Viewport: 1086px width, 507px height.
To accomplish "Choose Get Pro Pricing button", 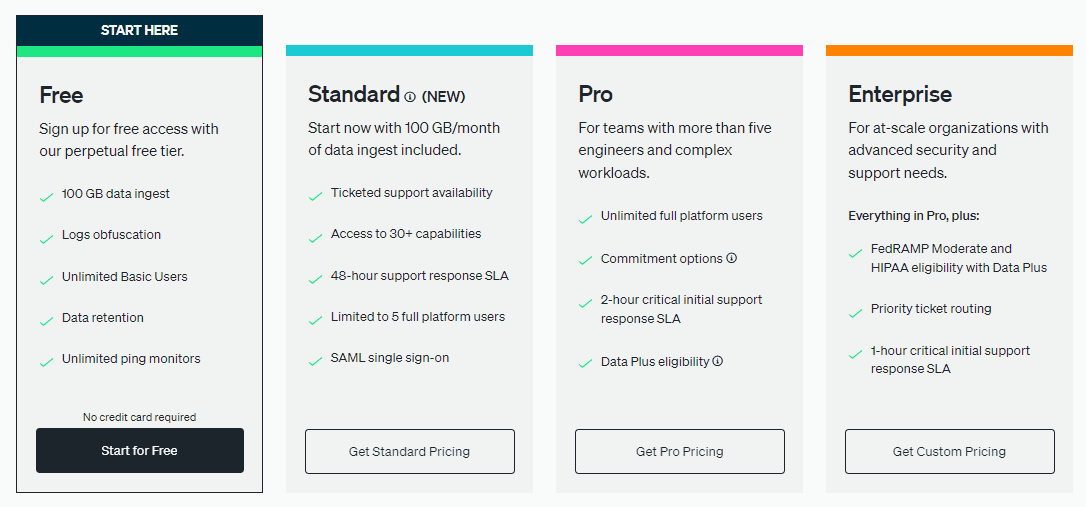I will tap(679, 452).
